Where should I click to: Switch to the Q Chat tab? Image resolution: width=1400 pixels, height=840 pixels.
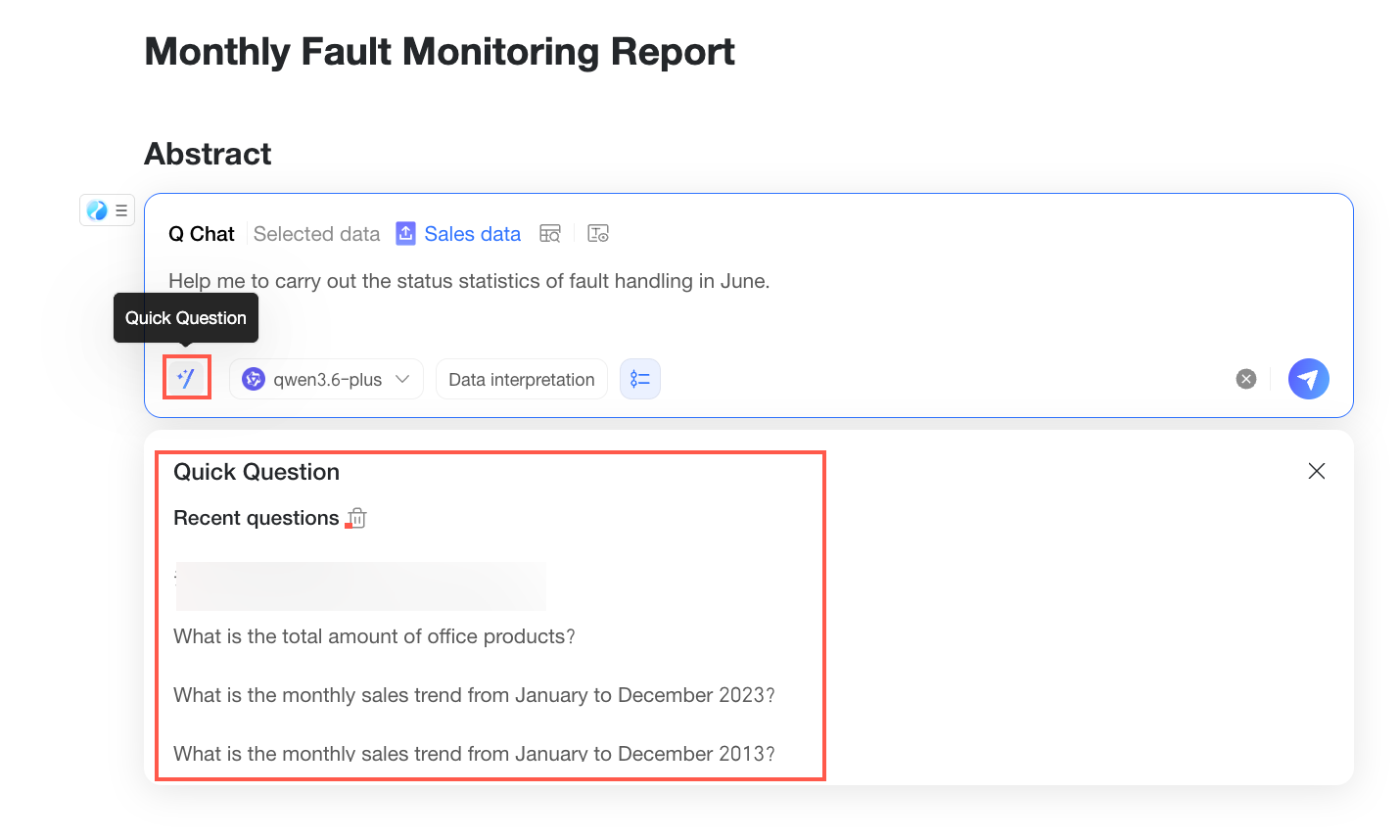(202, 234)
